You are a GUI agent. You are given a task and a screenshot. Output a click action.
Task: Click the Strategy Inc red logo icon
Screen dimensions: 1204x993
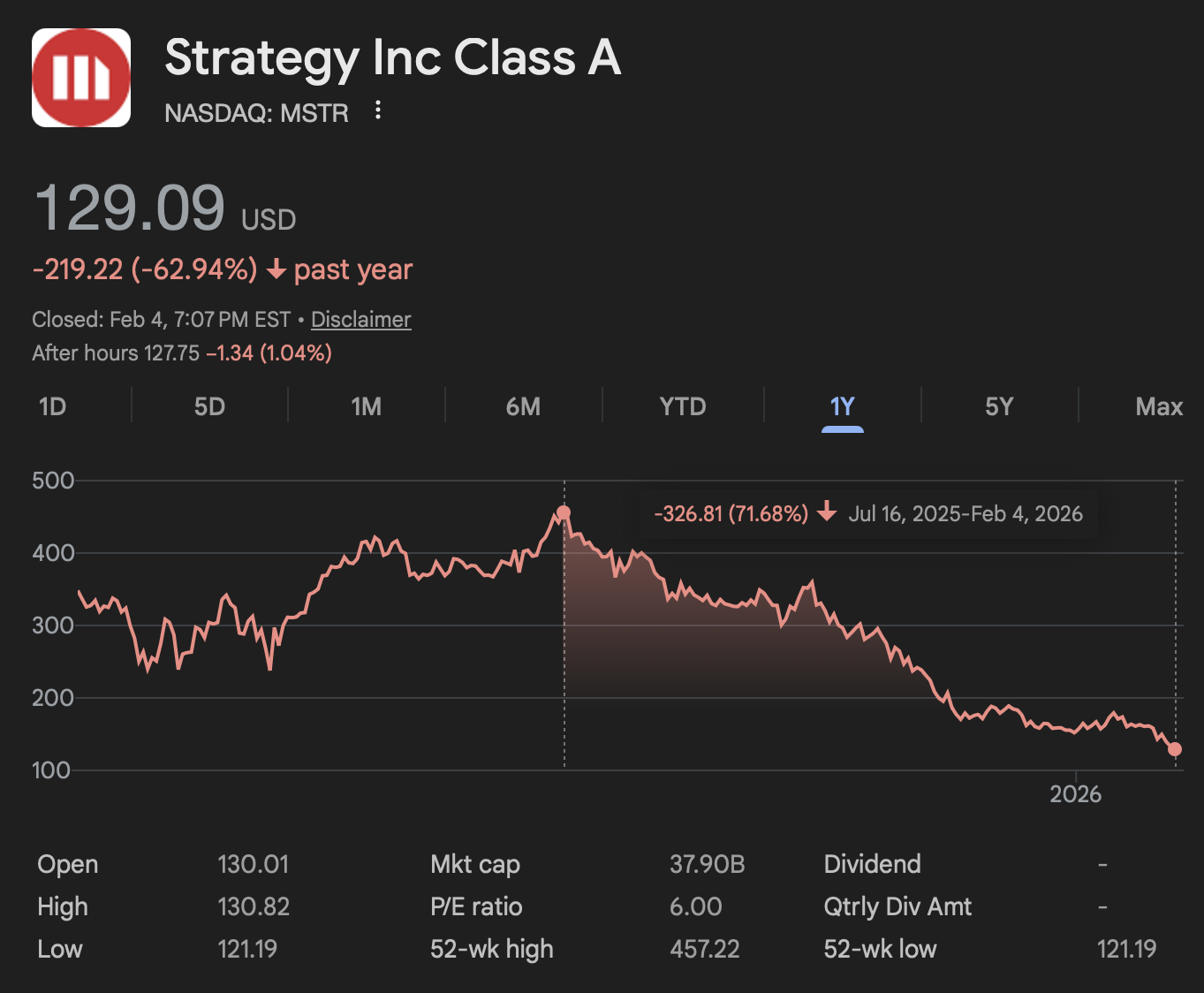(x=81, y=78)
